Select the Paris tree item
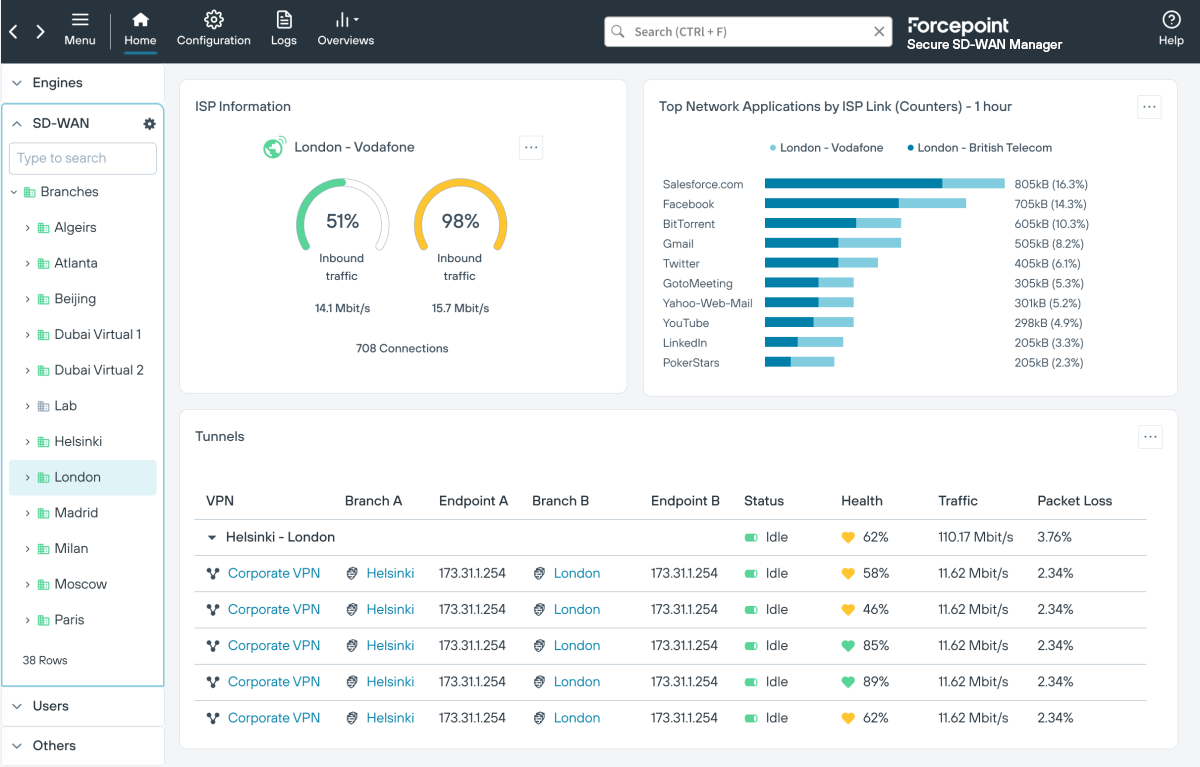 coord(69,620)
